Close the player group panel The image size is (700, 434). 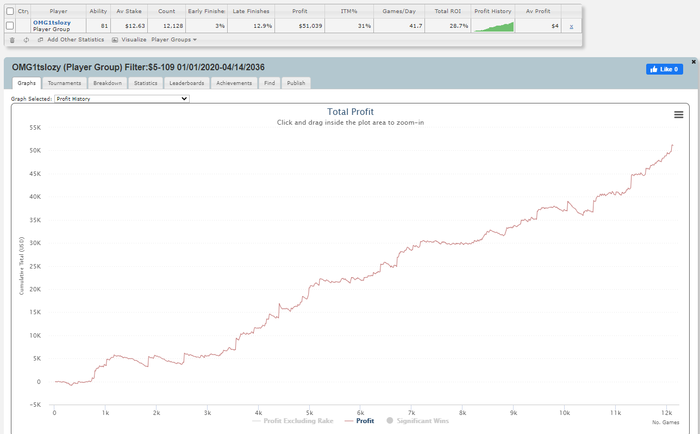[x=693, y=62]
